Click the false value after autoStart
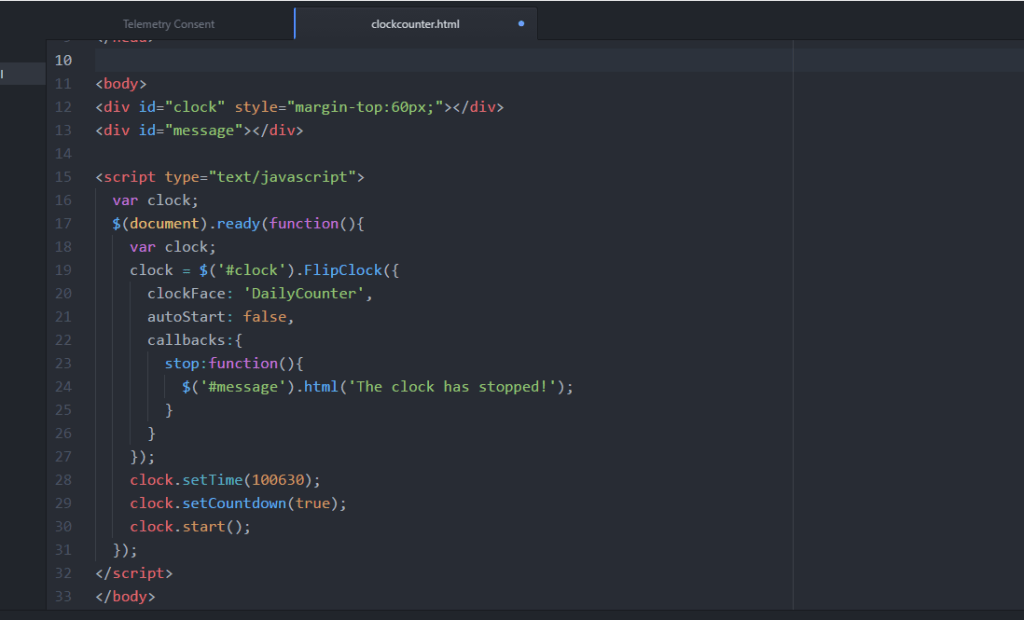 (264, 317)
